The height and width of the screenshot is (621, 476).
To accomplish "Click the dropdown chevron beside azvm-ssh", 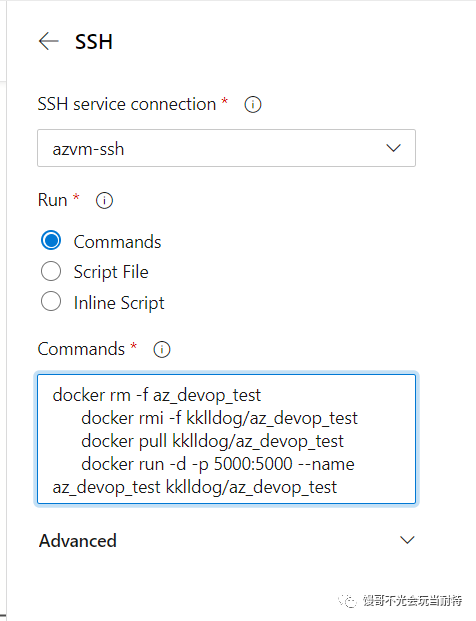I will pos(393,148).
